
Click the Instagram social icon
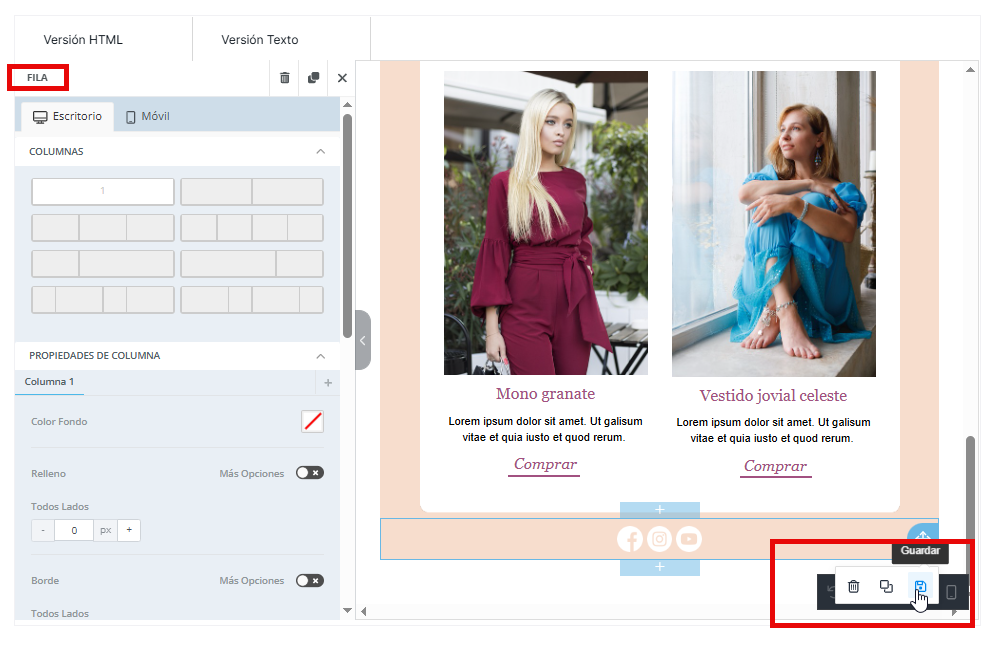point(659,540)
